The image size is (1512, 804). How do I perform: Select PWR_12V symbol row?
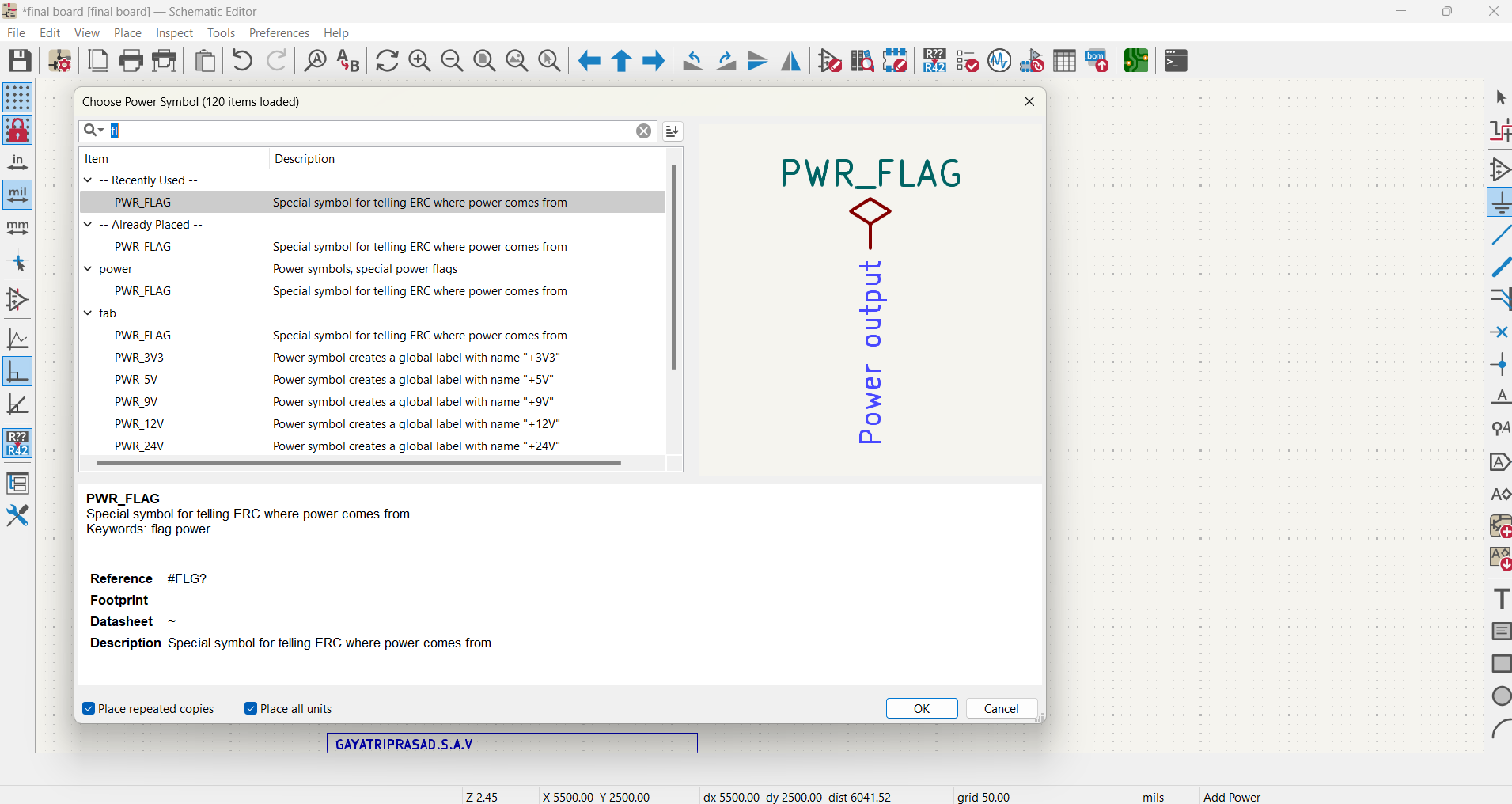coord(373,424)
